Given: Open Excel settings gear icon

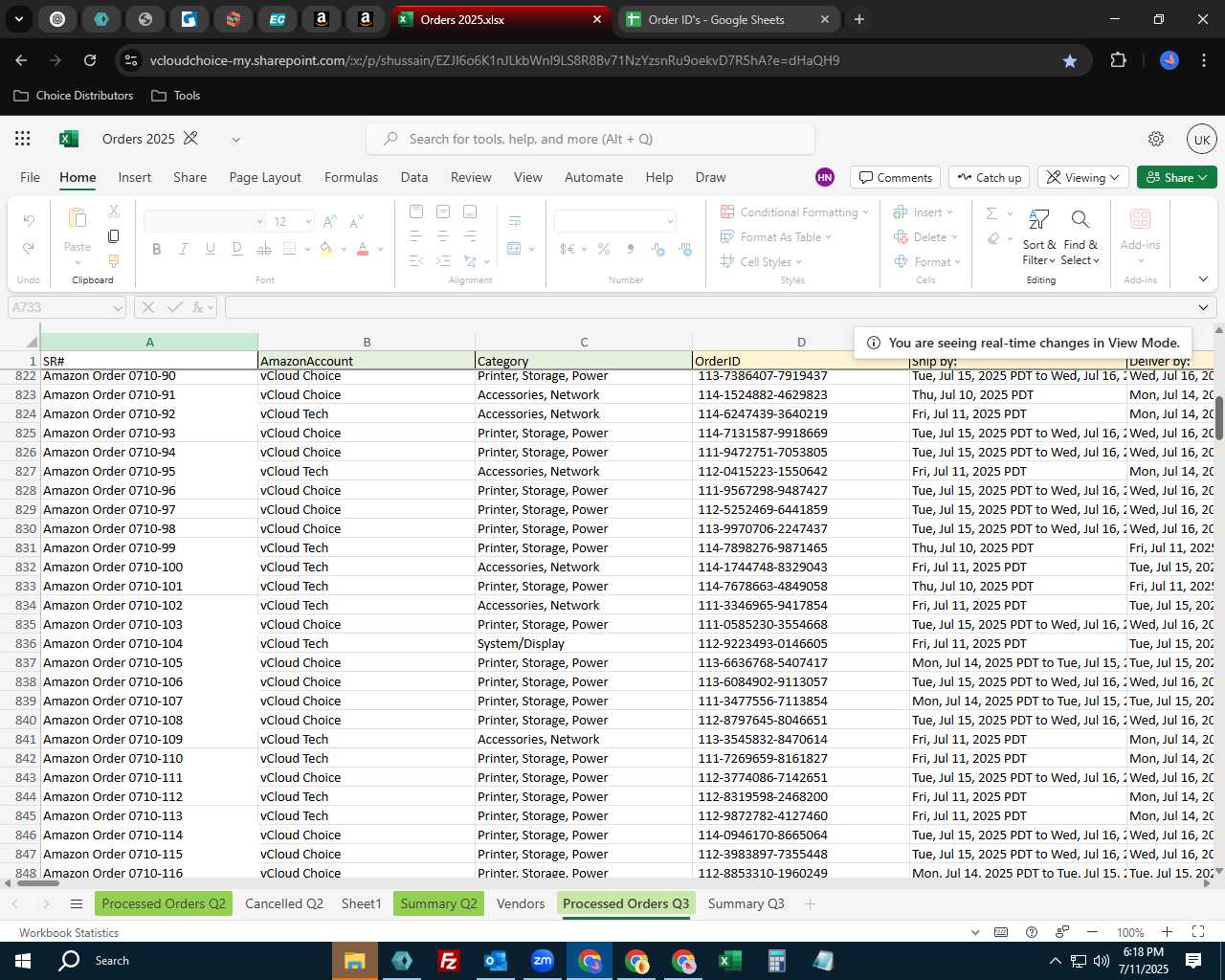Looking at the screenshot, I should [1156, 139].
